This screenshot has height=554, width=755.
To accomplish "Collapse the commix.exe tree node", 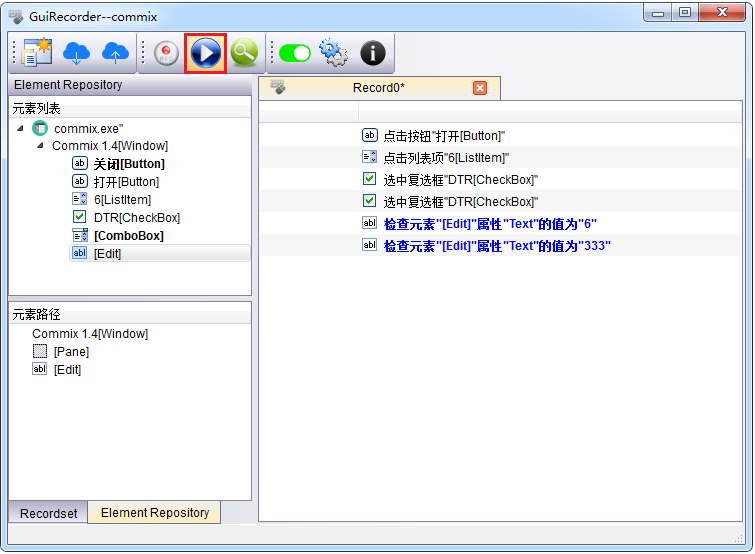I will coord(21,129).
